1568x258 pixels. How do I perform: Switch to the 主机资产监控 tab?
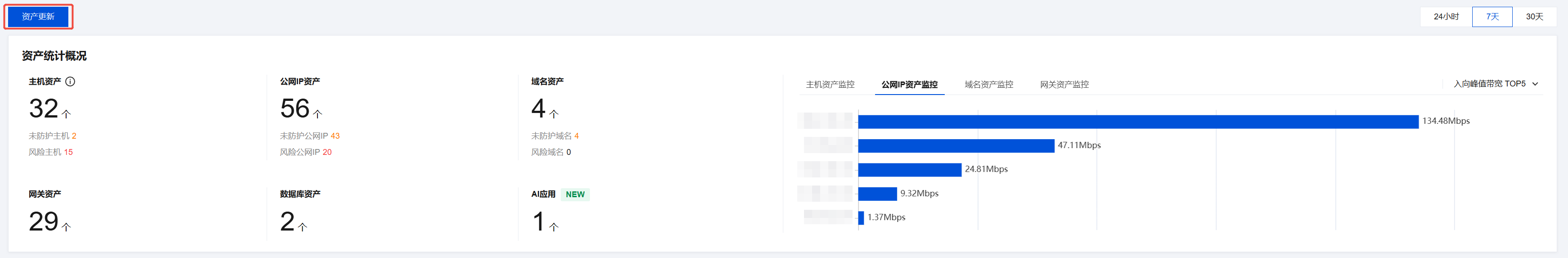point(830,85)
